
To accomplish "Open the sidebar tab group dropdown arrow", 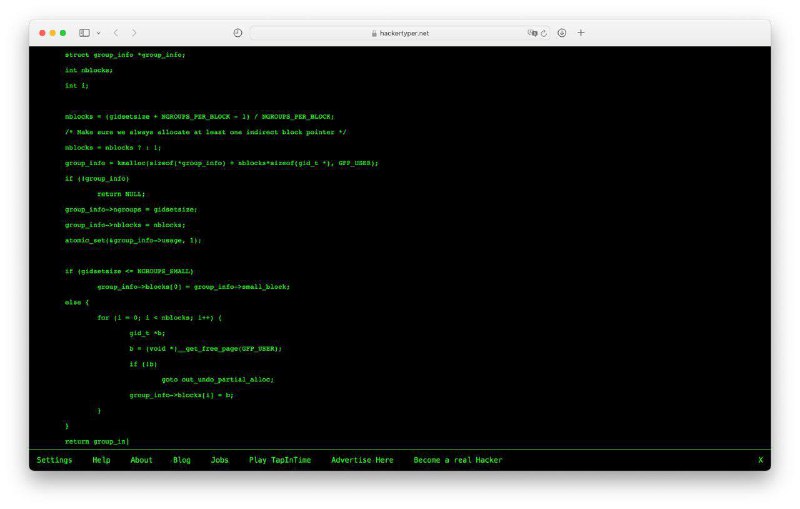I will 98,33.
